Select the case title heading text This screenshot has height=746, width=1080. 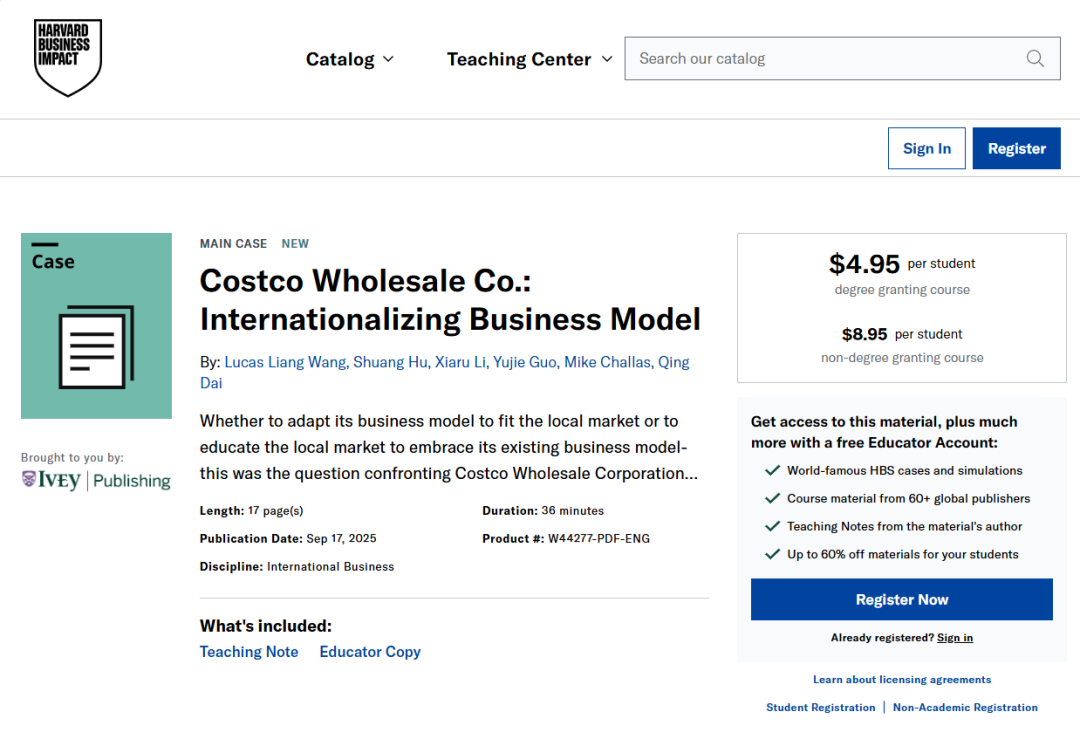click(x=450, y=300)
